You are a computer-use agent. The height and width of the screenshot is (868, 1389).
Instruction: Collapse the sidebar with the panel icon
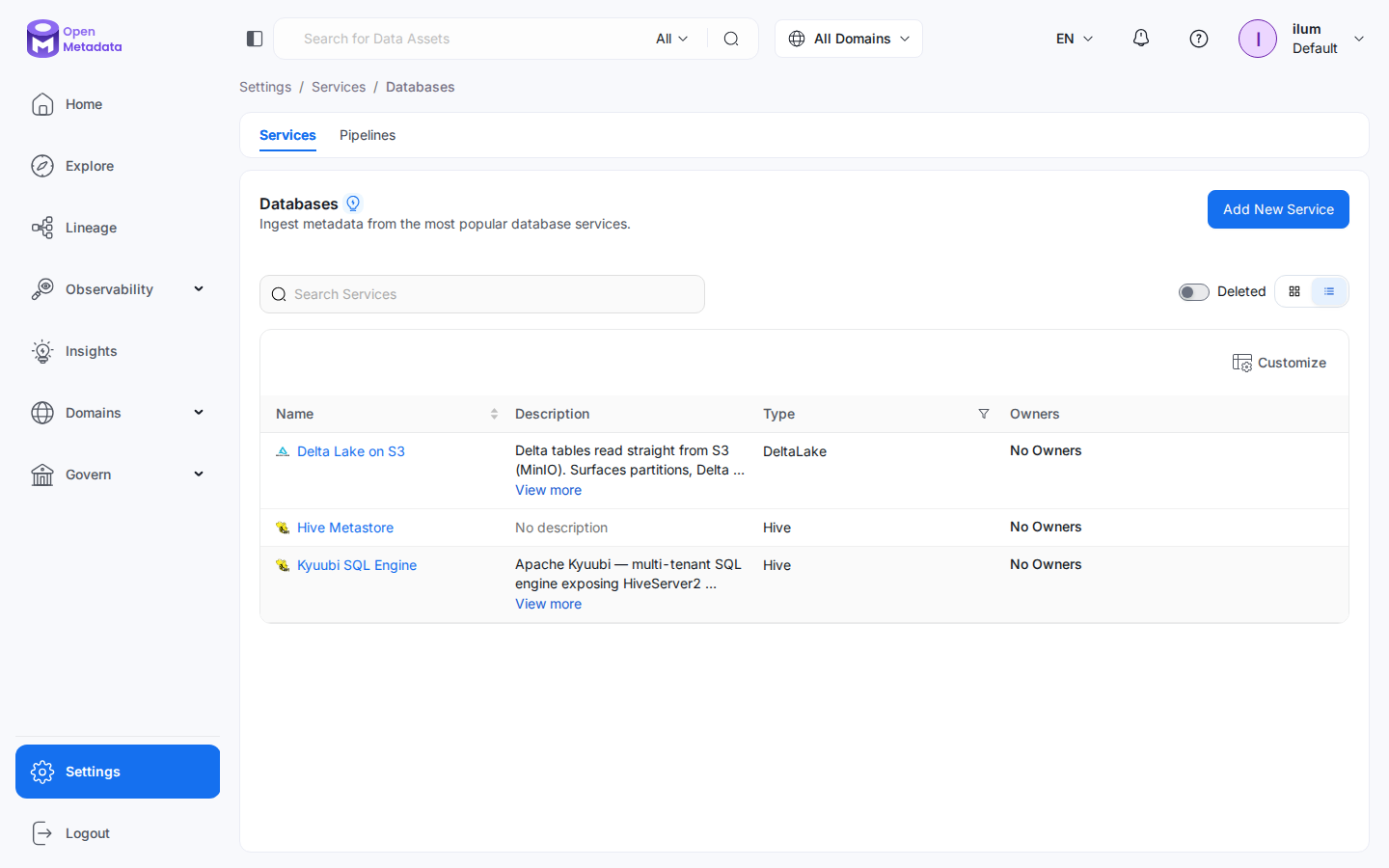click(255, 39)
